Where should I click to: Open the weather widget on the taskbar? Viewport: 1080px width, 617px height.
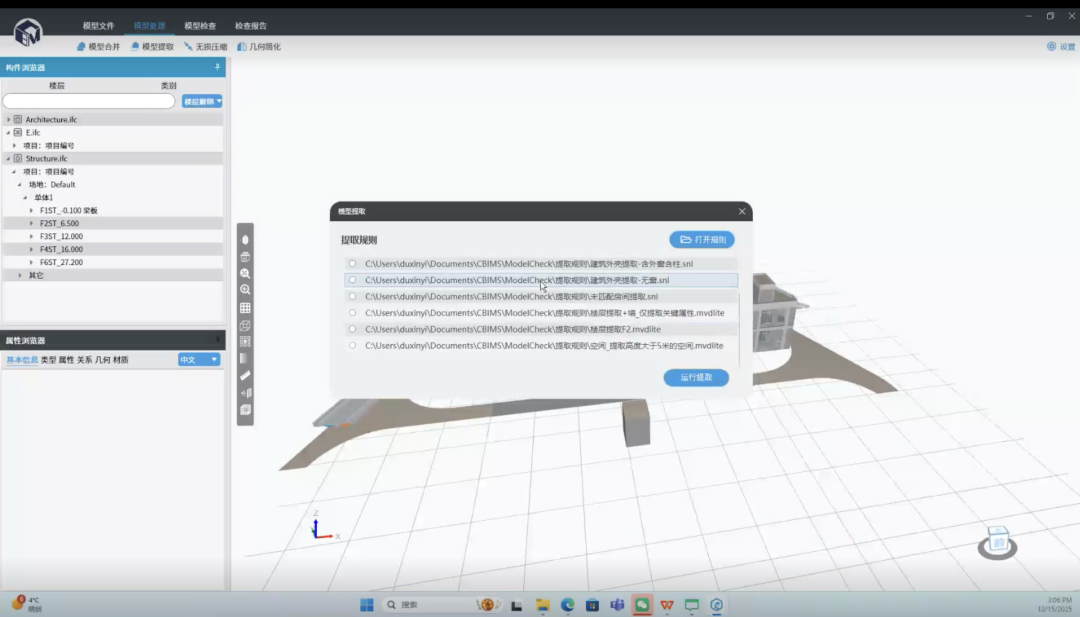click(x=26, y=604)
